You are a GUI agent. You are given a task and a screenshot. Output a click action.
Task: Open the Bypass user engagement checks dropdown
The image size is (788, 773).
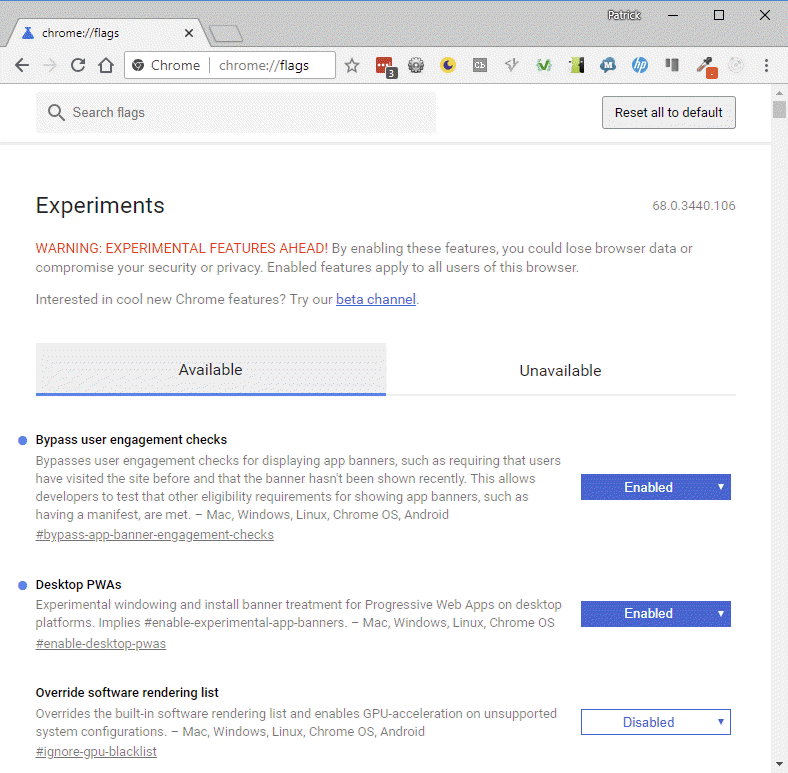click(655, 487)
